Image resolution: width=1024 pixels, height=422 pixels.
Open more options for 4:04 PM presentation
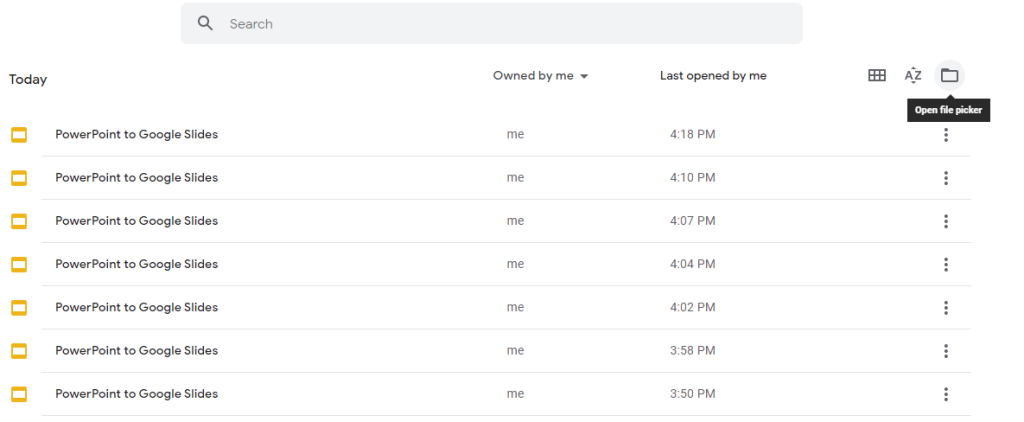click(x=946, y=265)
